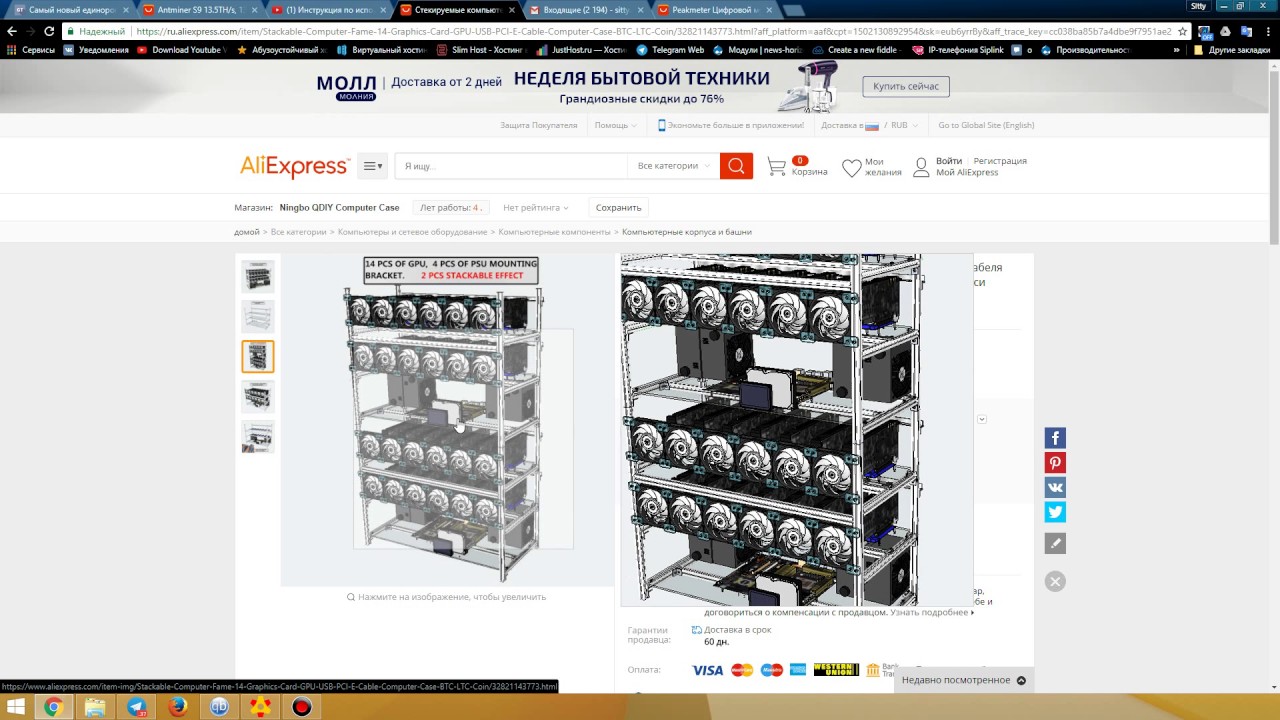Select the second product thumbnail image
The image size is (1280, 720).
tap(258, 316)
